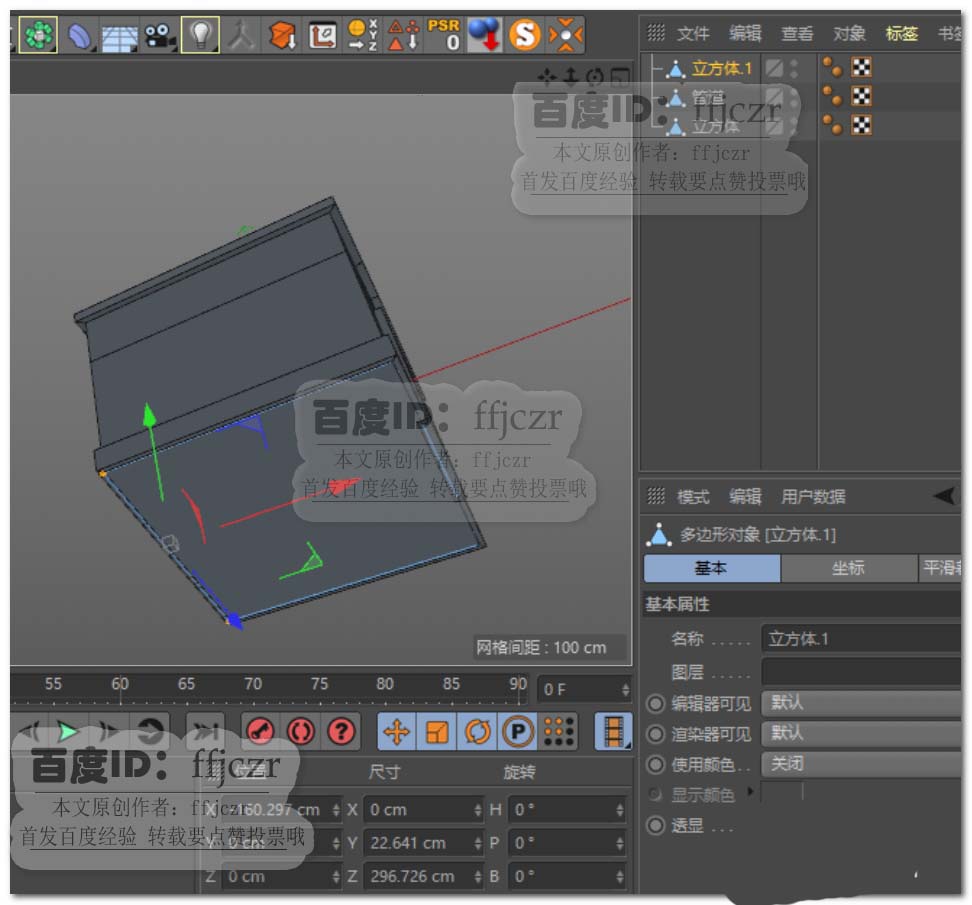Click the blue spheres red arrow icon
Image resolution: width=972 pixels, height=905 pixels.
(484, 35)
